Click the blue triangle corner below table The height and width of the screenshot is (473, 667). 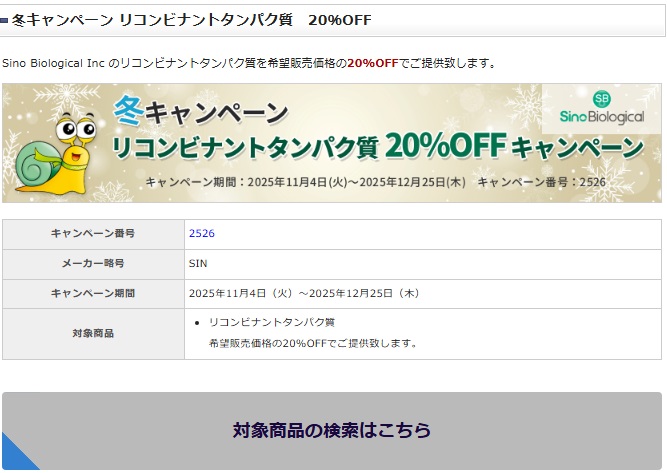tap(18, 455)
